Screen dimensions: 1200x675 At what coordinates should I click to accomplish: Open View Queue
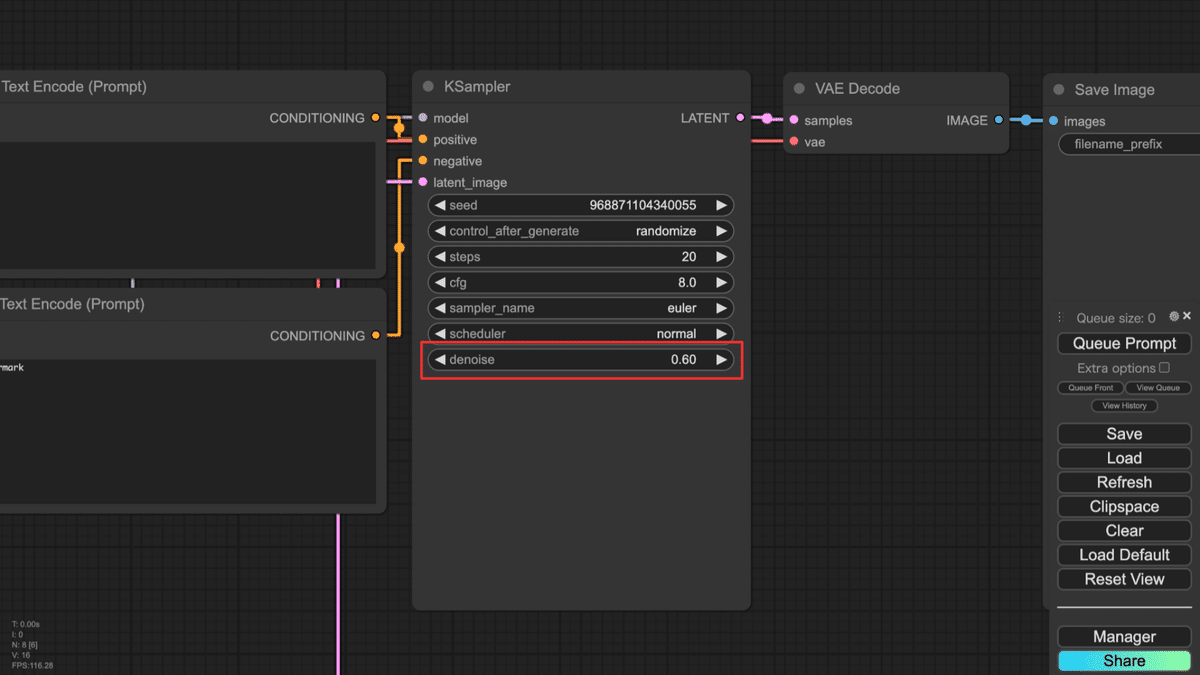1158,388
